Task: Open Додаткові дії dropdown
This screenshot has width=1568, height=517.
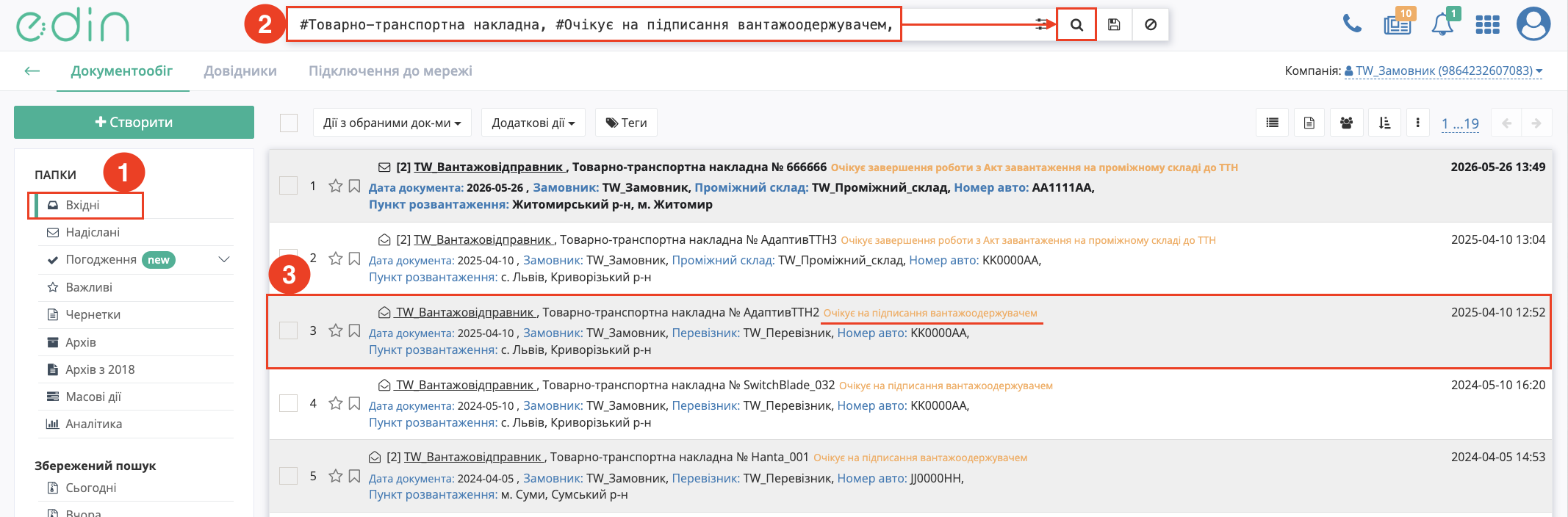Action: click(x=533, y=123)
